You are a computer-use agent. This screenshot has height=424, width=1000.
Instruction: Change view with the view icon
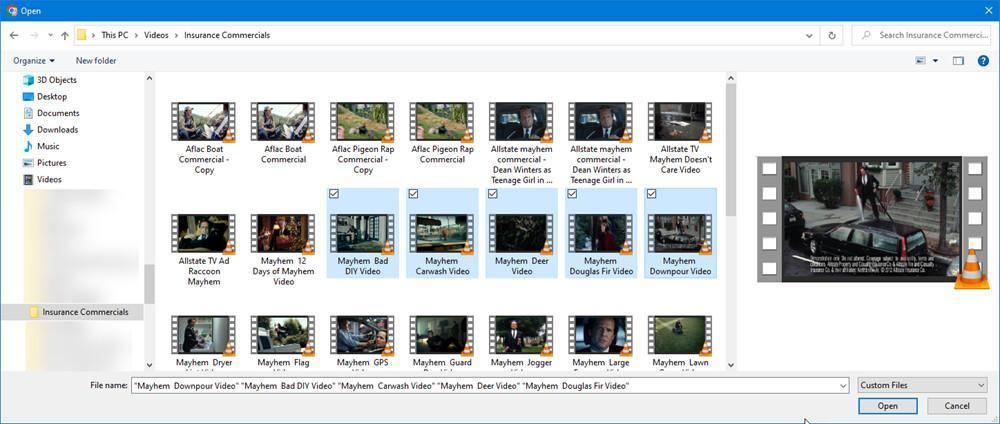920,61
